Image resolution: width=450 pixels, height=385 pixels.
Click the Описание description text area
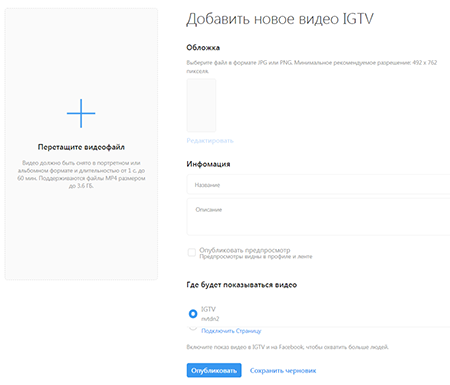tap(318, 217)
